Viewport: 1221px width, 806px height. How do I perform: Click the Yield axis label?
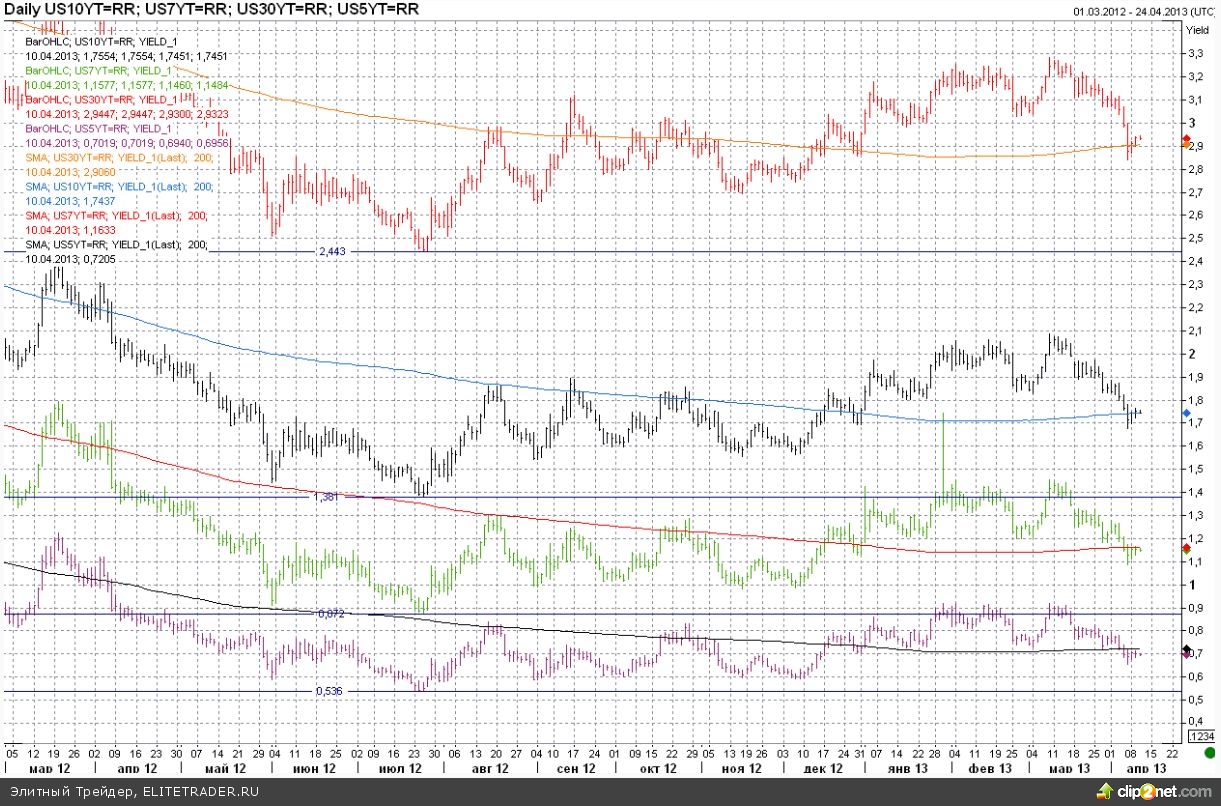click(x=1197, y=30)
